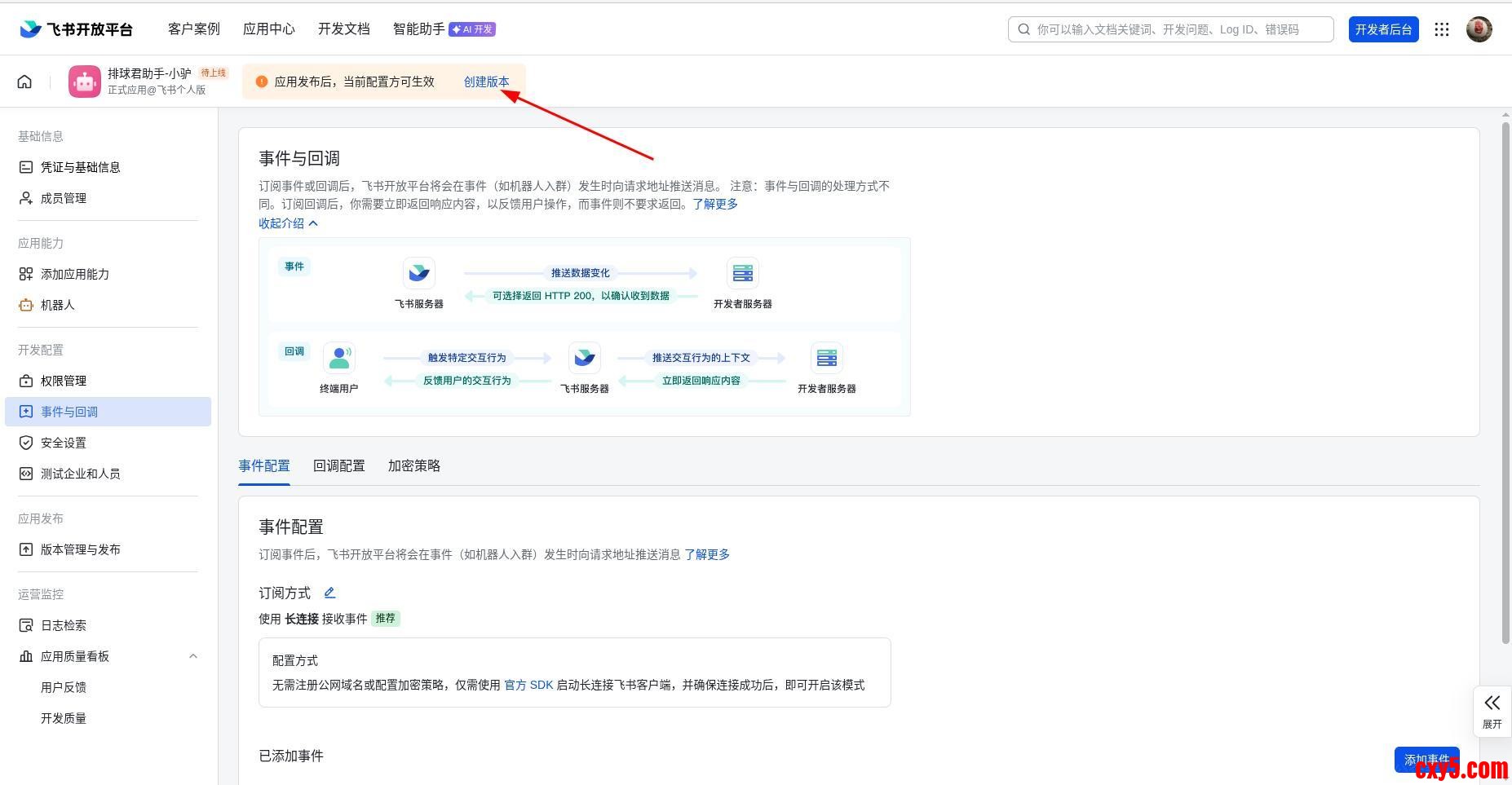Open 开发文档 in top navigation
The image size is (1512, 785).
[x=344, y=29]
